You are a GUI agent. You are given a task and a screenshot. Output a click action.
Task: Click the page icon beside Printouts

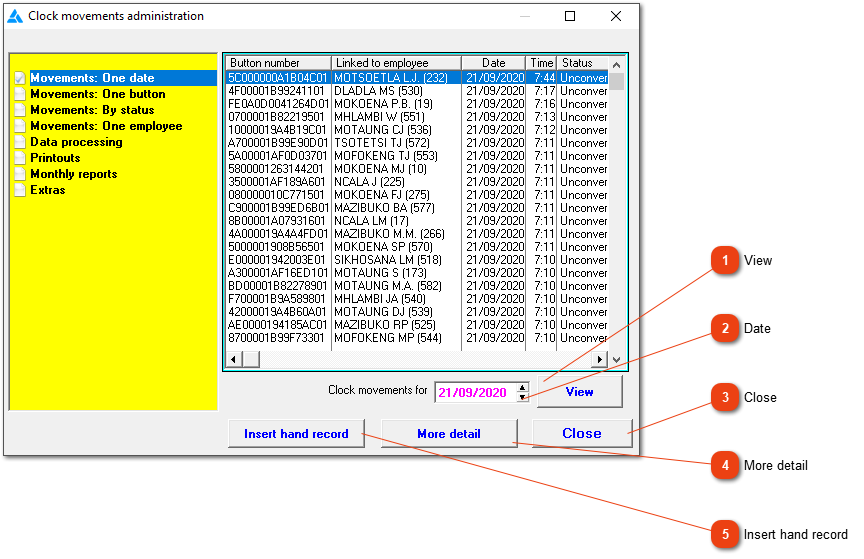tap(20, 158)
